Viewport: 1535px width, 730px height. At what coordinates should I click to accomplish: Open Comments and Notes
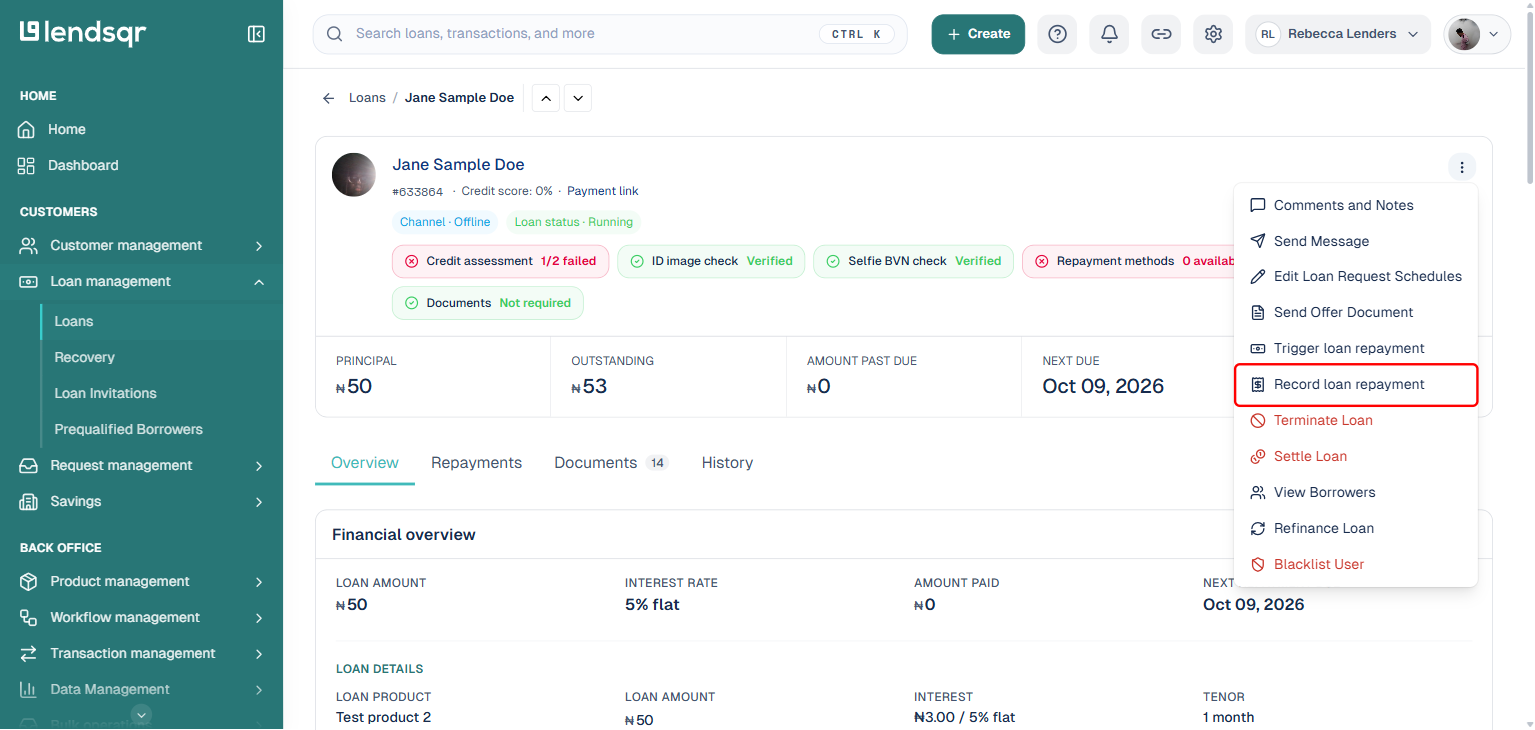coord(1356,205)
